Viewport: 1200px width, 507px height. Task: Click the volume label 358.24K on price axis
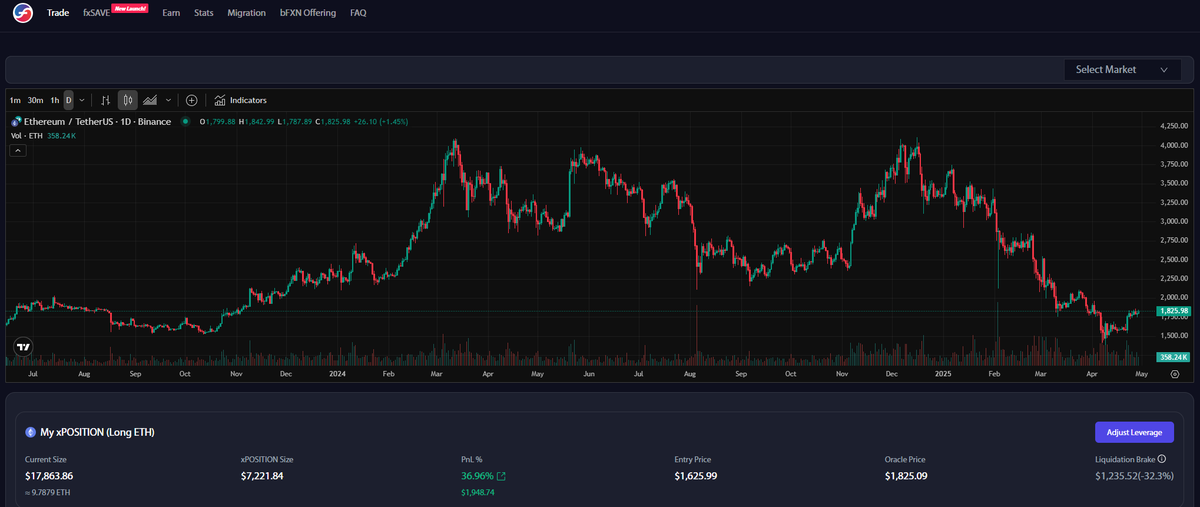pyautogui.click(x=1174, y=357)
